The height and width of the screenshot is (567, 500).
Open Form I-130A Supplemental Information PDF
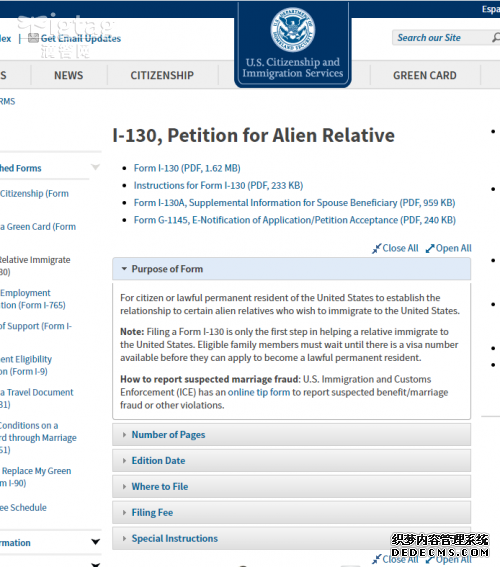[294, 203]
